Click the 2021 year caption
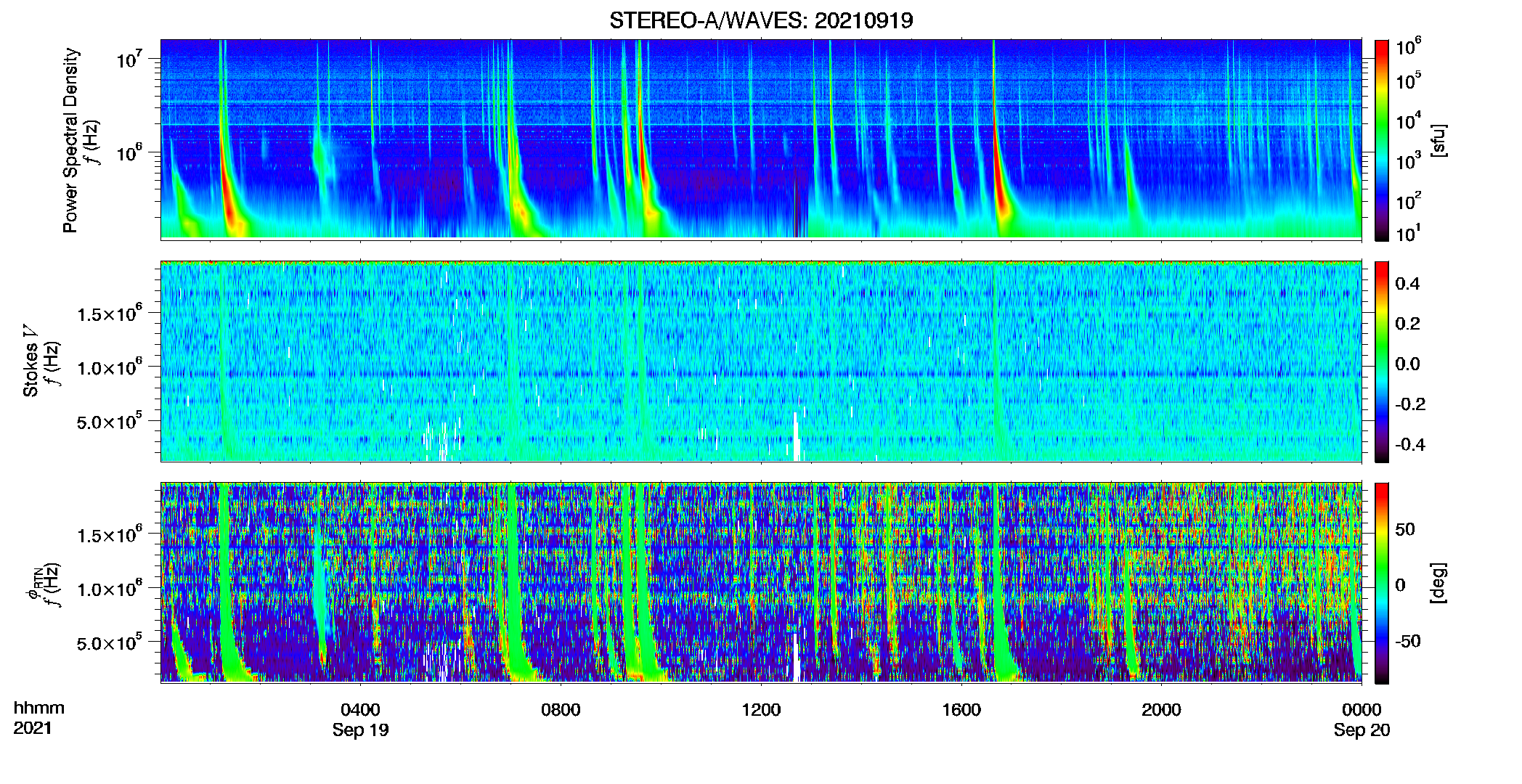Image resolution: width=1522 pixels, height=784 pixels. click(33, 728)
